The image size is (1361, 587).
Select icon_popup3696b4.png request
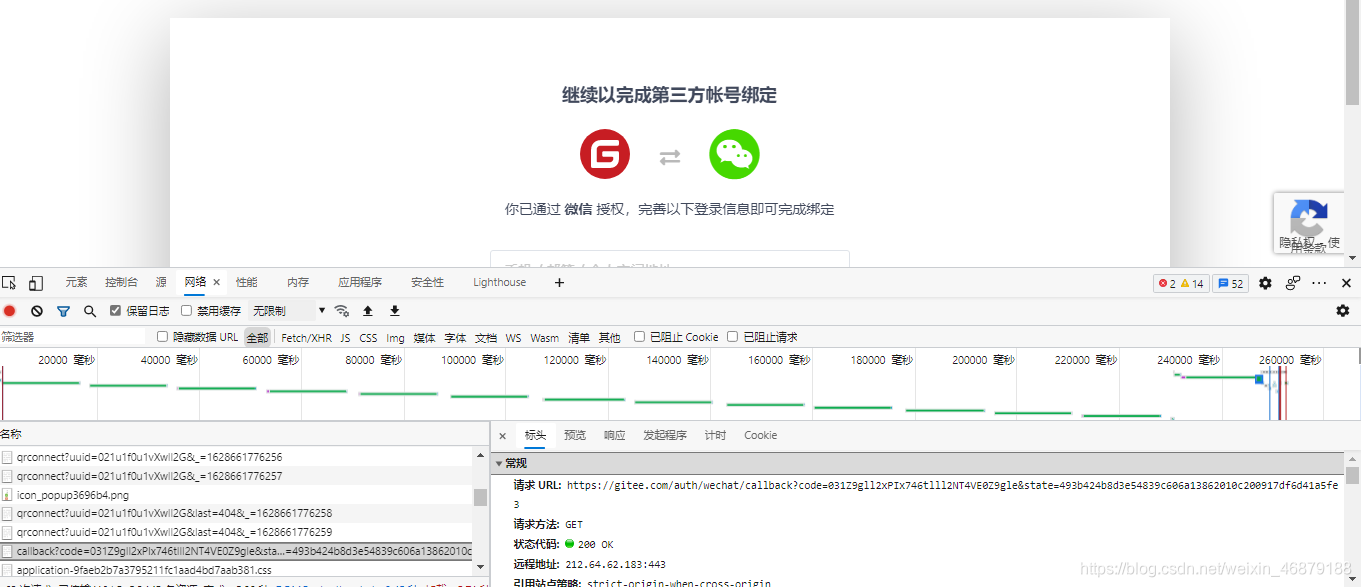pyautogui.click(x=236, y=495)
